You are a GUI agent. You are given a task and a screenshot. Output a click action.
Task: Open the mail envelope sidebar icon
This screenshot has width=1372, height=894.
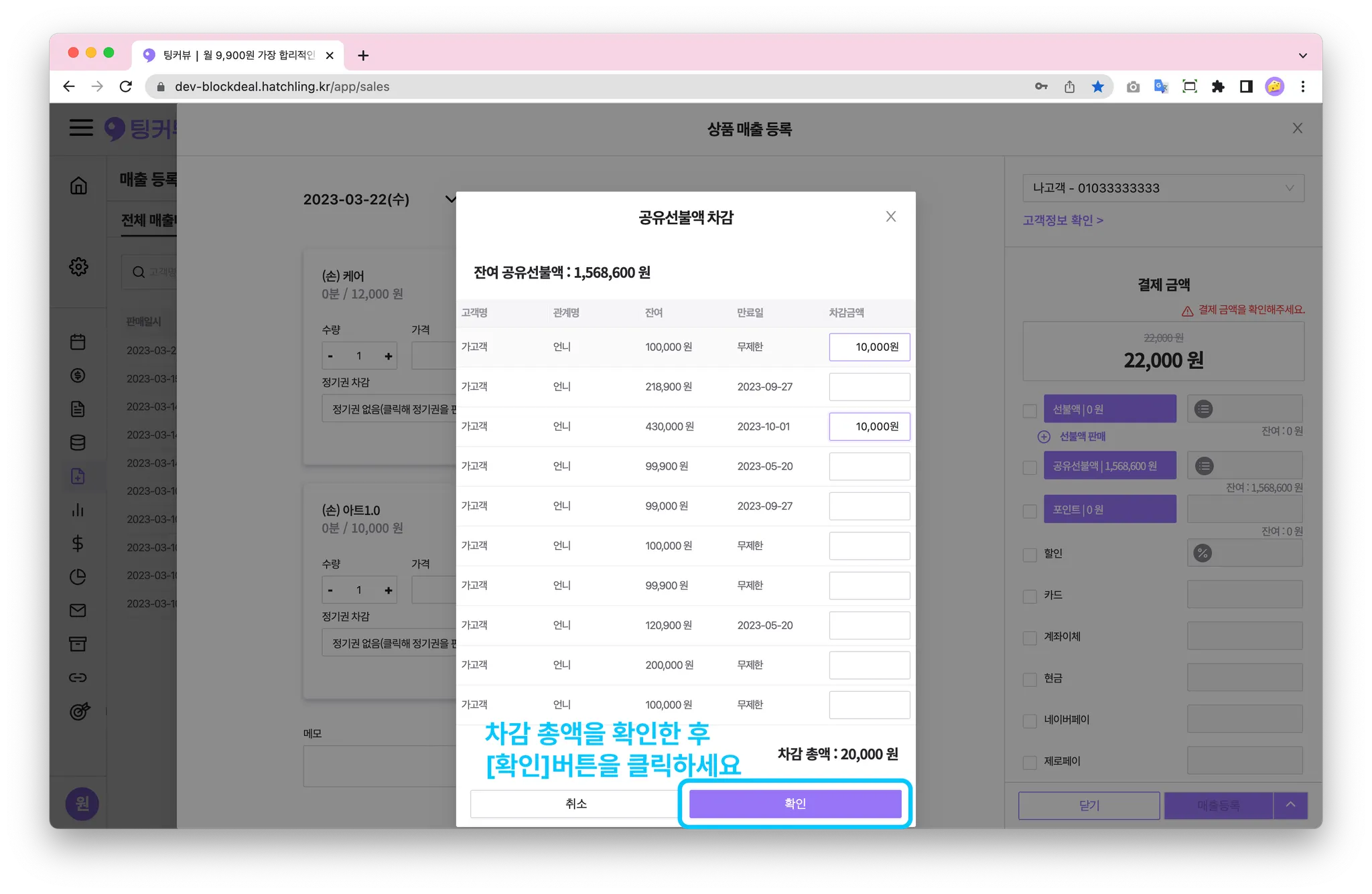coord(78,611)
